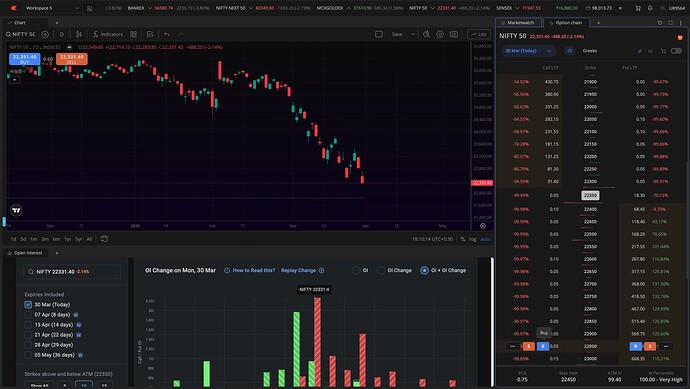The height and width of the screenshot is (389, 690).
Task: Expand the Save options arrow
Action: [413, 34]
